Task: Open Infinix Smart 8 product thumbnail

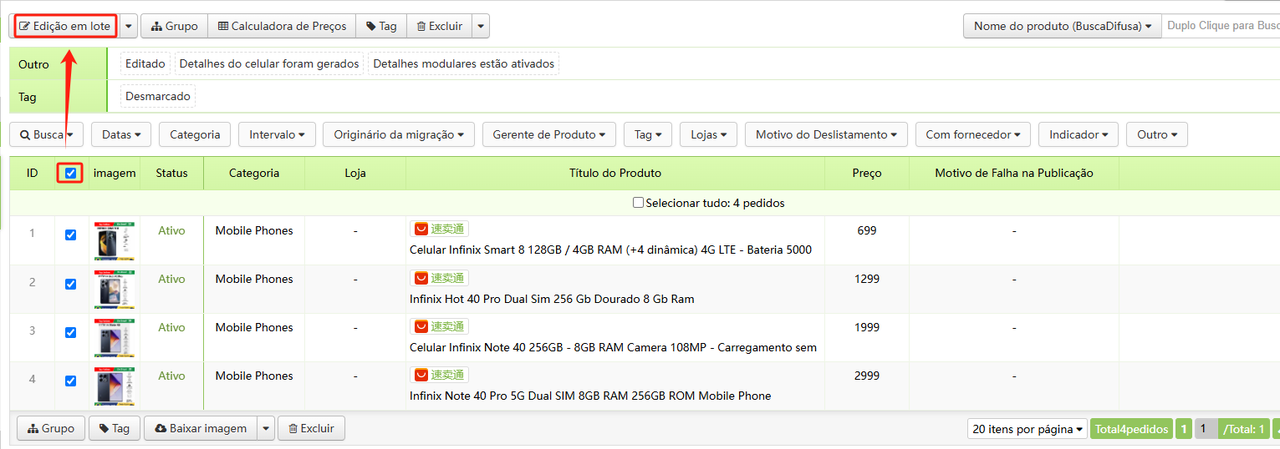Action: [114, 240]
